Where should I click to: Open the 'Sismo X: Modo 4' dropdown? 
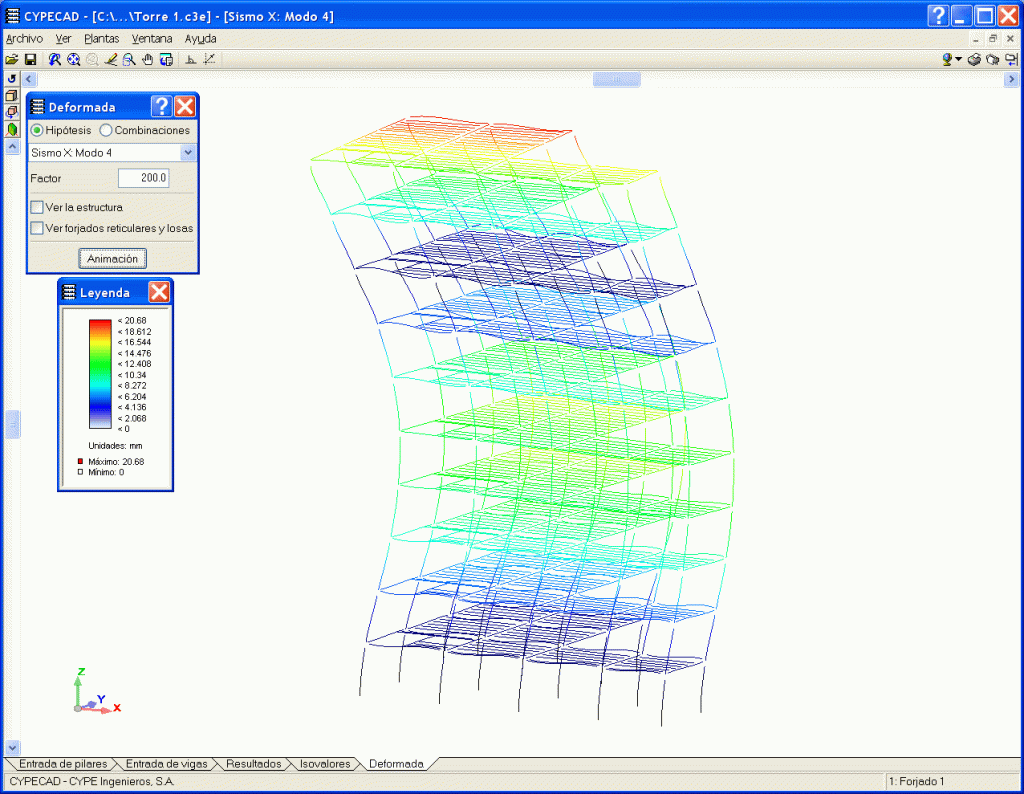187,153
